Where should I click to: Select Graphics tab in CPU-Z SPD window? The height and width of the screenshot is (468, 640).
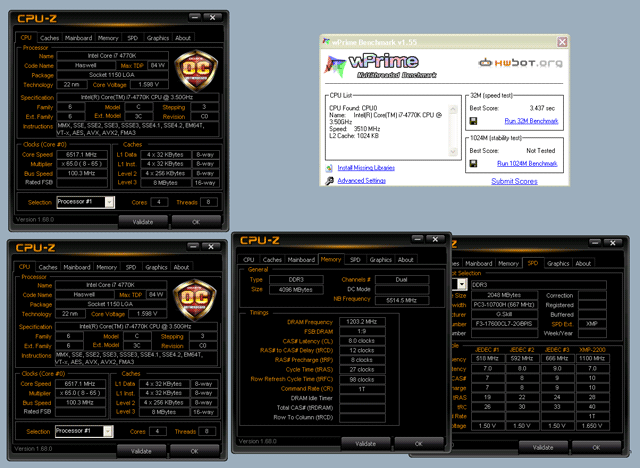[x=558, y=264]
